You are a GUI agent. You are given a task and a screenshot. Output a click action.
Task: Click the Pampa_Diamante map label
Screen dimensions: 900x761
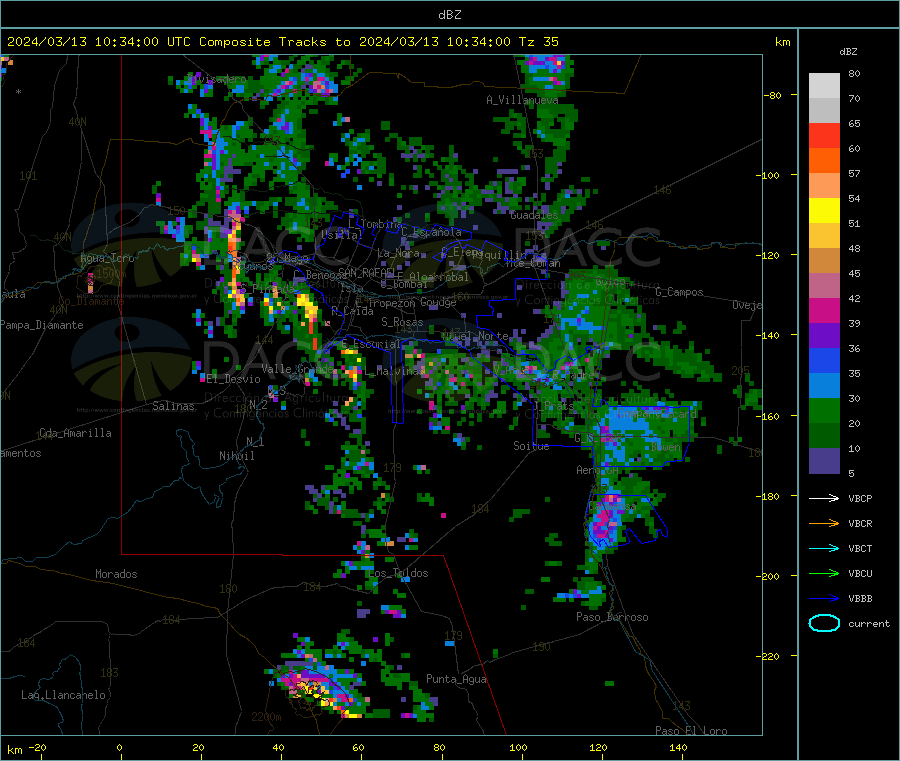point(42,325)
